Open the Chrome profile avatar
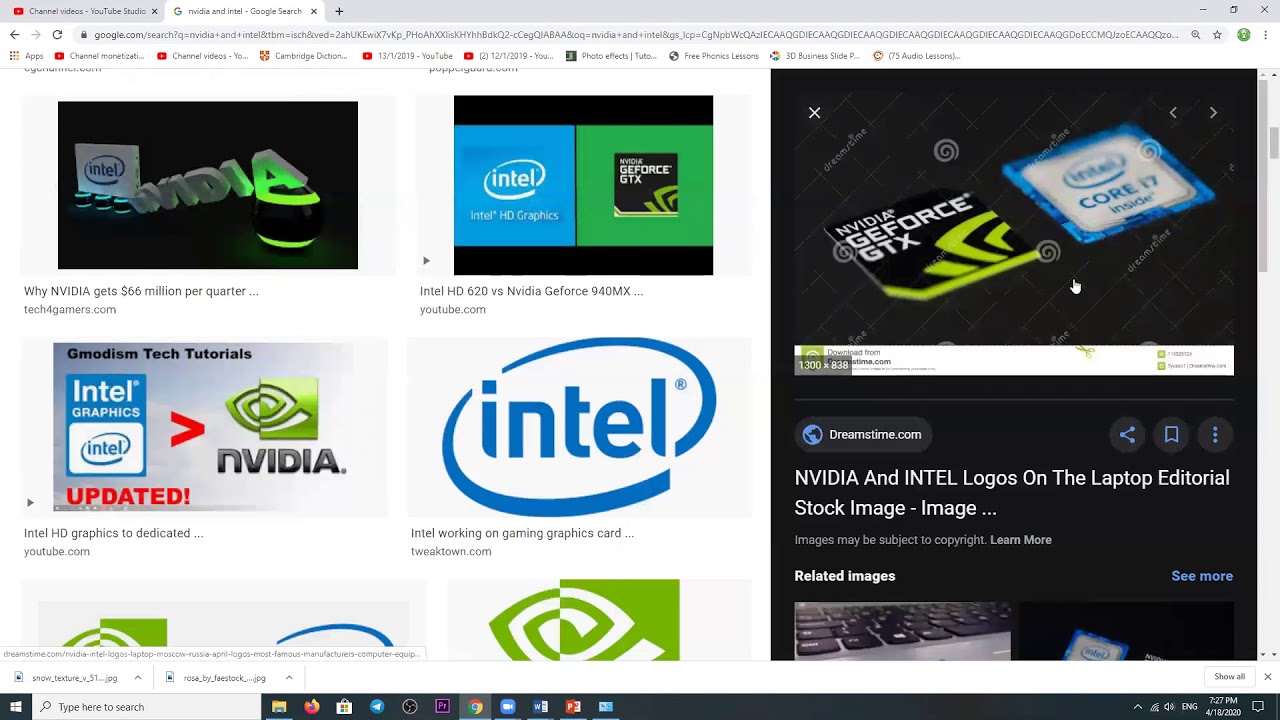Image resolution: width=1280 pixels, height=720 pixels. 1244,34
